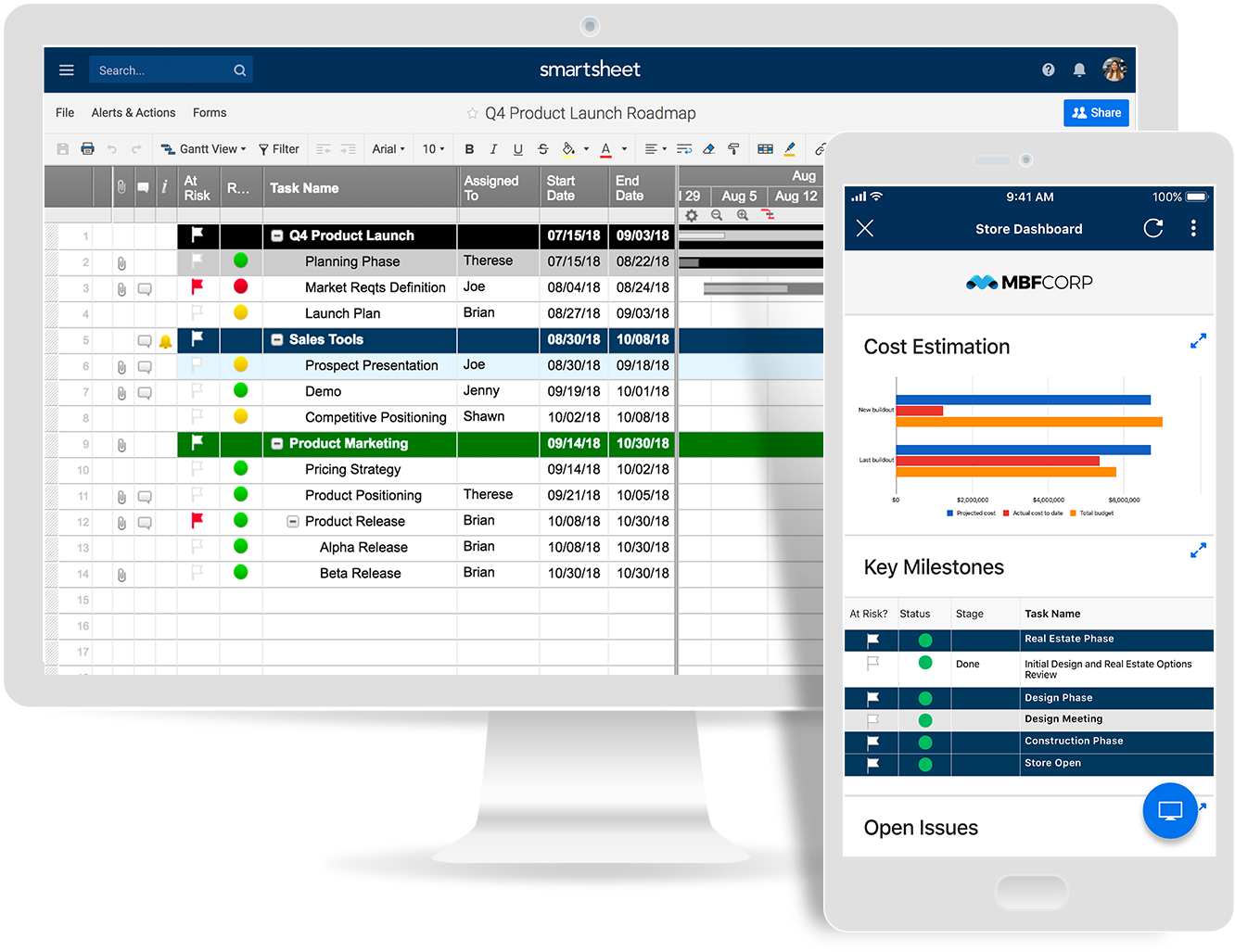The height and width of the screenshot is (952, 1235).
Task: Click the Outdent icon
Action: click(x=324, y=149)
